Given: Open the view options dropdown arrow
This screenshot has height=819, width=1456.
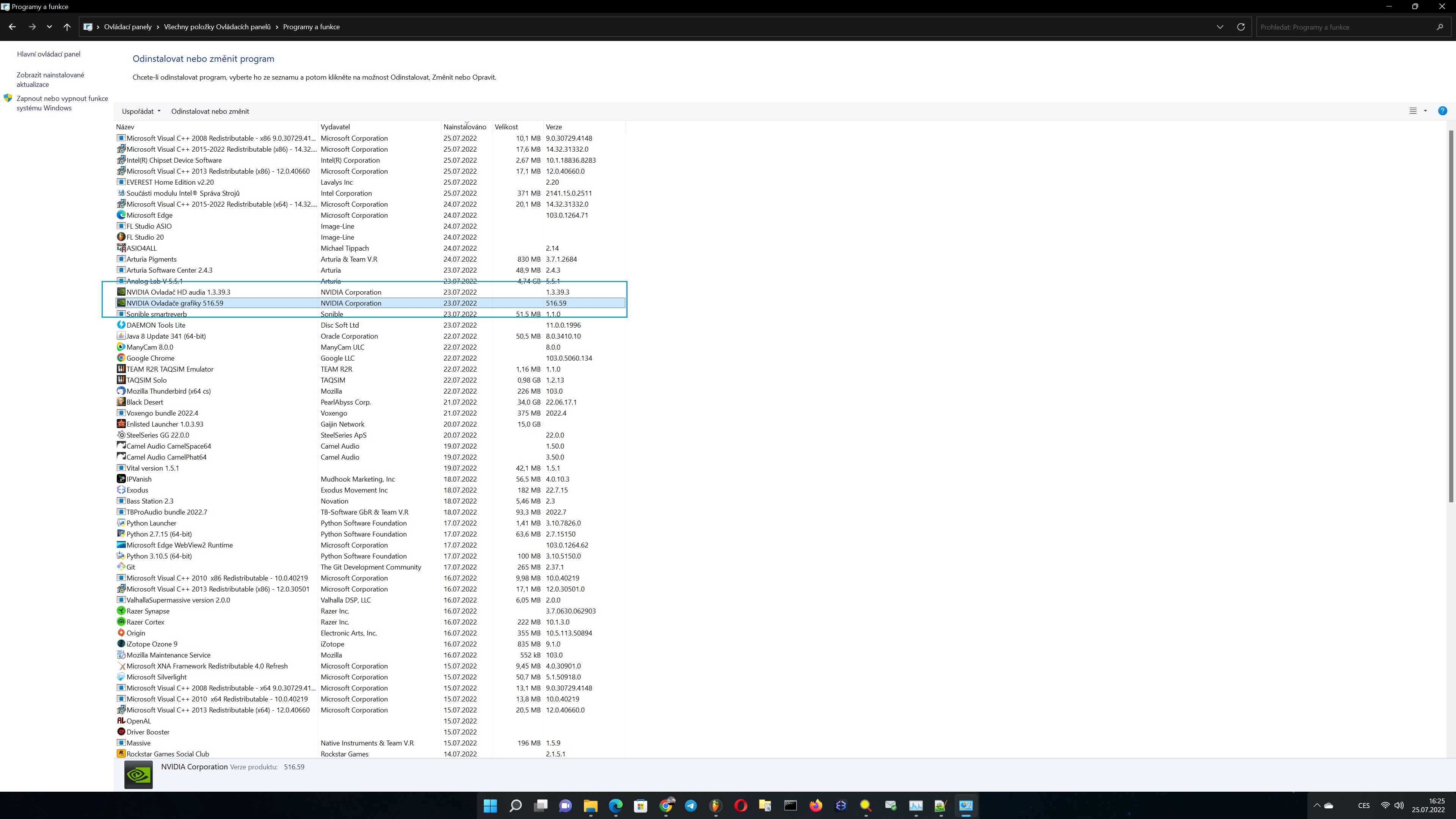Looking at the screenshot, I should click(x=1425, y=111).
